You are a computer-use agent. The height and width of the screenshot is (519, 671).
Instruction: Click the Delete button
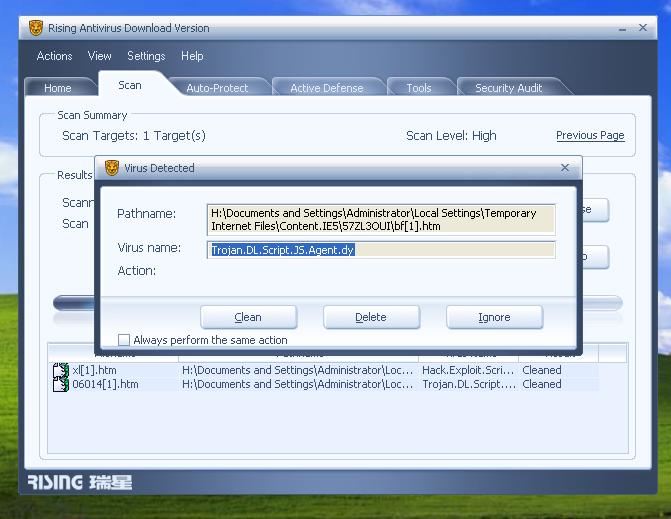point(371,317)
